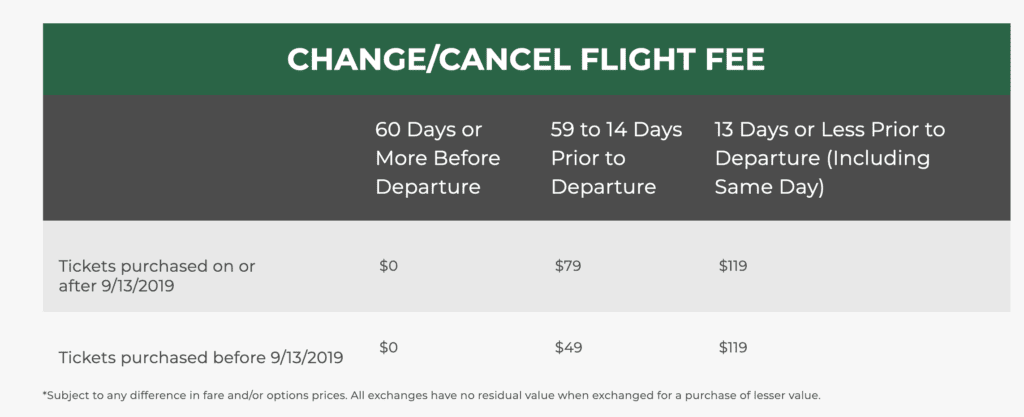Viewport: 1024px width, 417px height.
Task: Click the $49 fee cell
Action: coord(566,348)
